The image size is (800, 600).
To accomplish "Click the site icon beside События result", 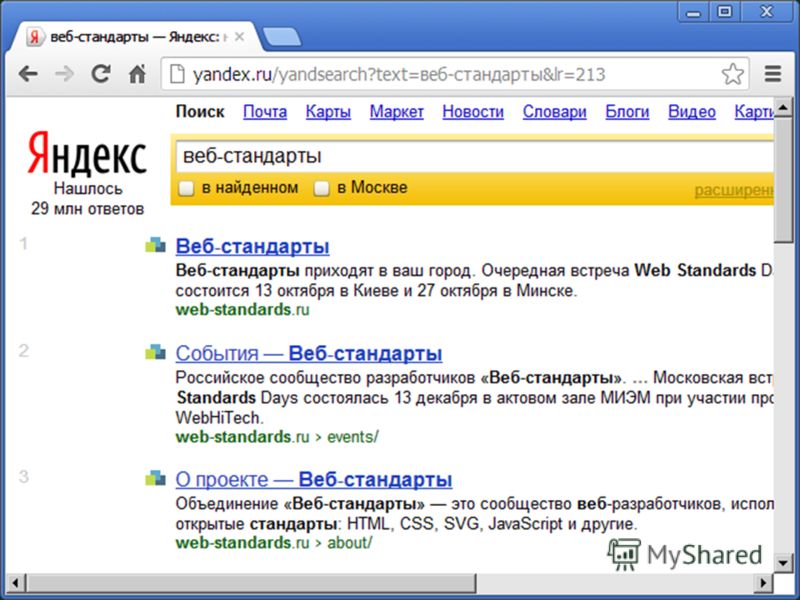I will point(156,352).
